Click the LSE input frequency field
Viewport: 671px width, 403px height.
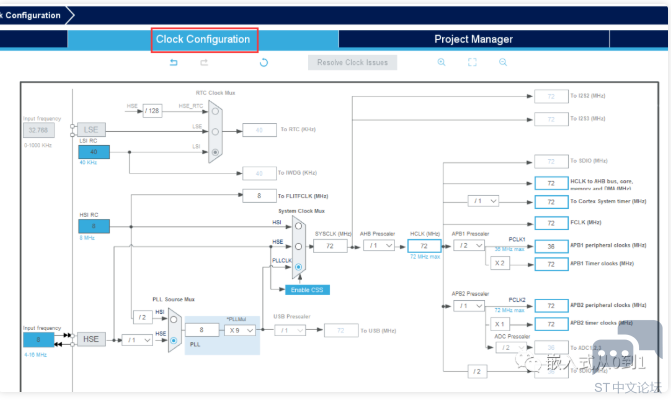[39, 130]
